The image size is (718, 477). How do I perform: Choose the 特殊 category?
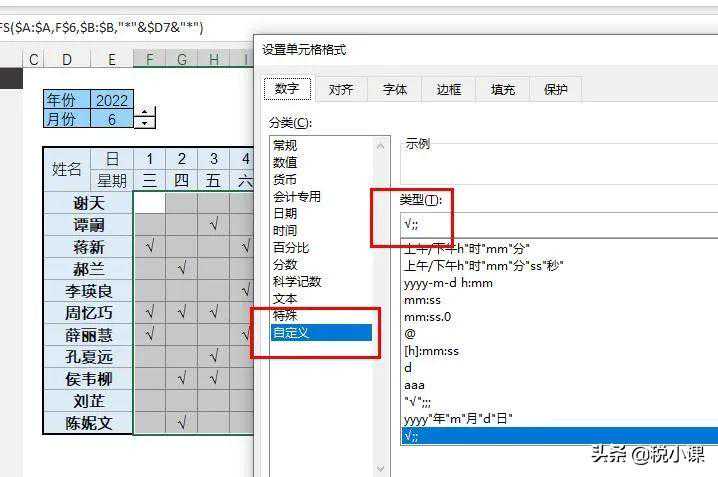pyautogui.click(x=285, y=315)
